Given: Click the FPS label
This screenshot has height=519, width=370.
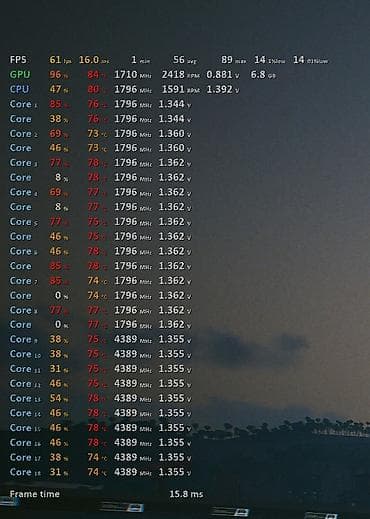Looking at the screenshot, I should pos(18,60).
